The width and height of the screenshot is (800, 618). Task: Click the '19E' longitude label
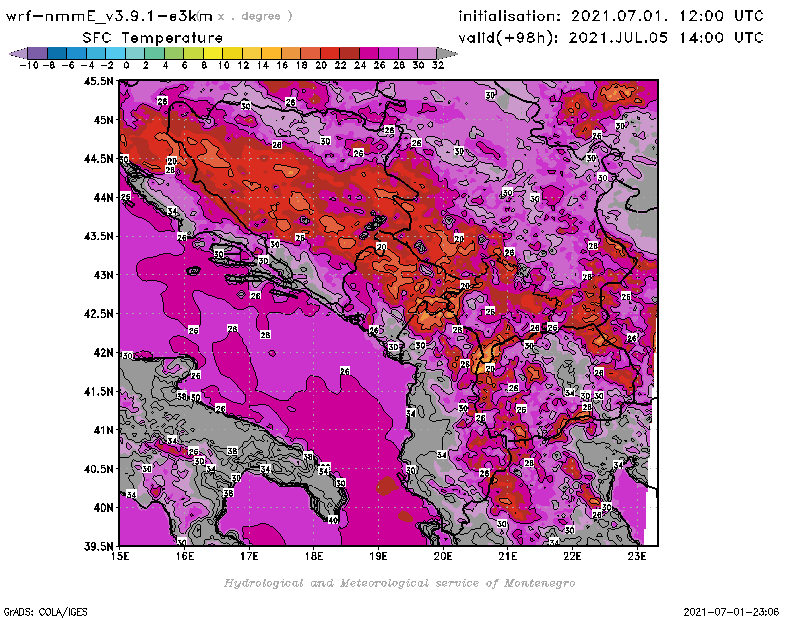tap(378, 556)
